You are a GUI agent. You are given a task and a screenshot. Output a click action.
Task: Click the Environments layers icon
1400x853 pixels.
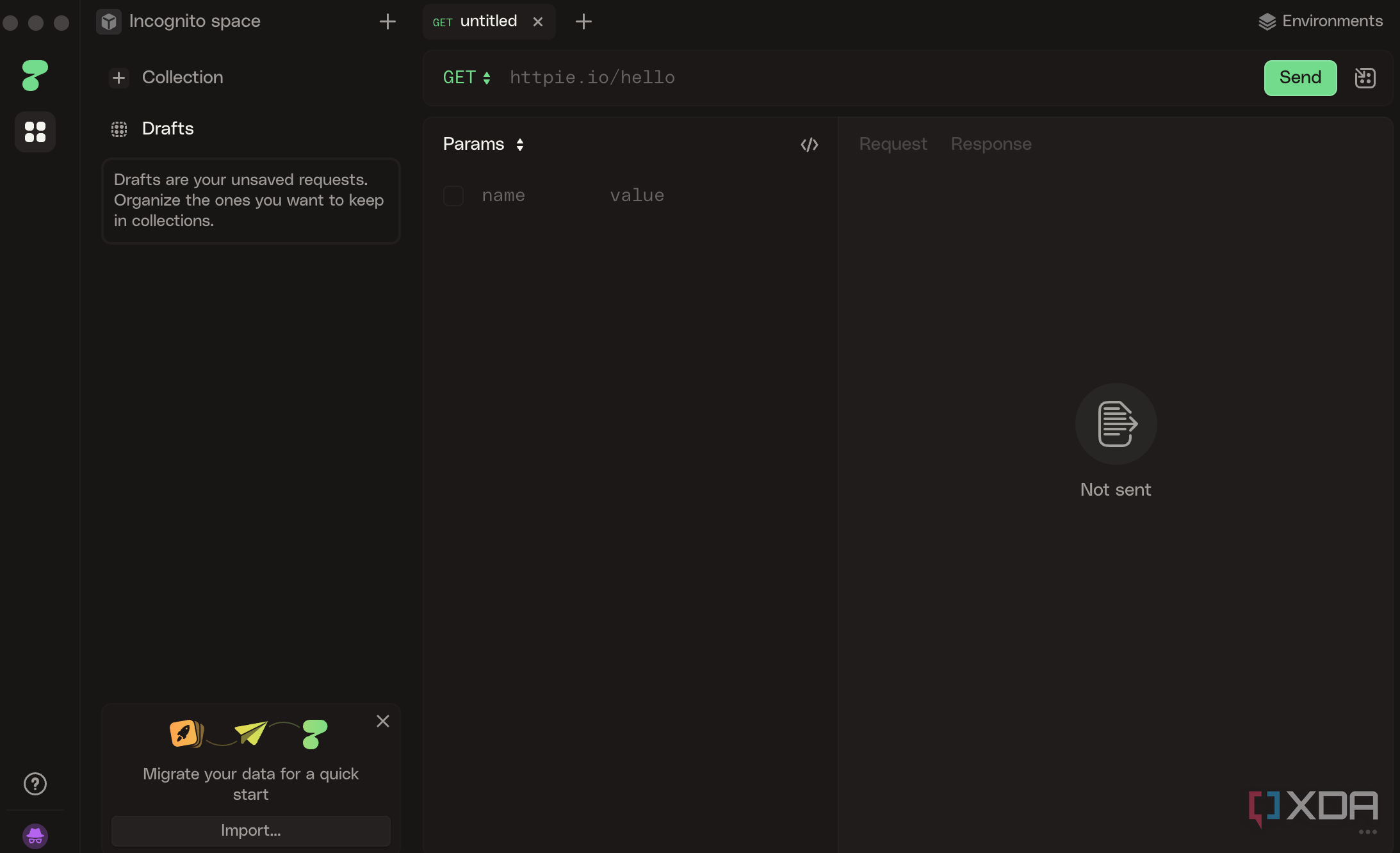pos(1267,20)
